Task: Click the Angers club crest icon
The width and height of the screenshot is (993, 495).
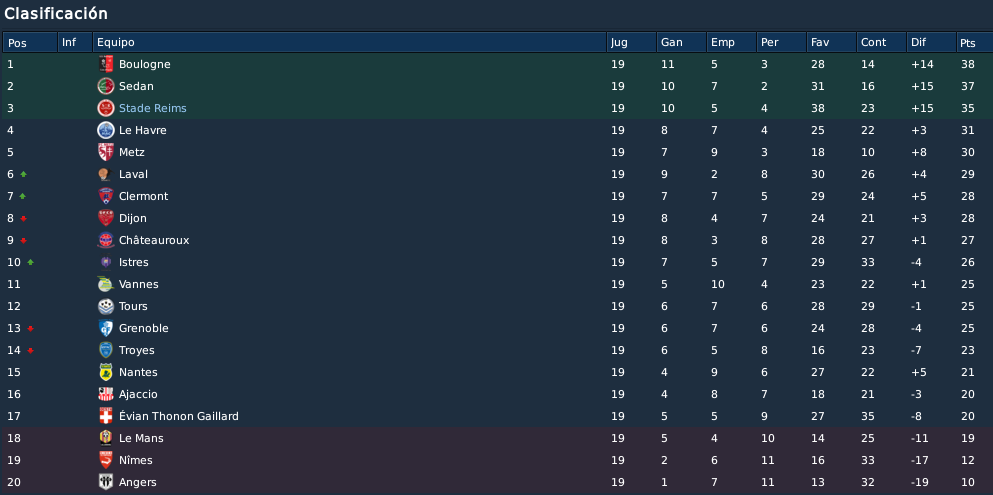Action: (106, 482)
